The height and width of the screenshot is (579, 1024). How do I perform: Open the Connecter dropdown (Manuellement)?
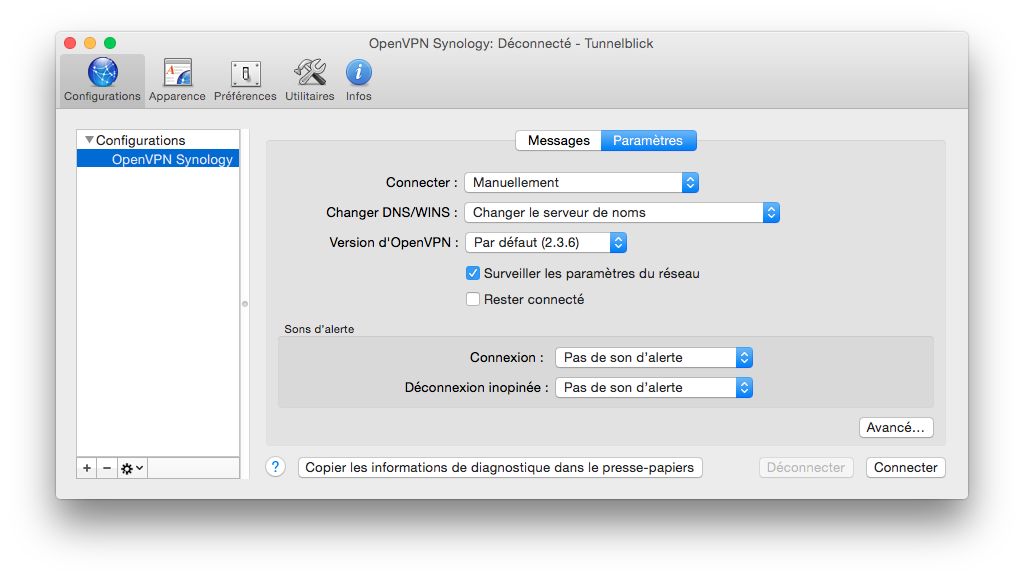click(x=581, y=183)
